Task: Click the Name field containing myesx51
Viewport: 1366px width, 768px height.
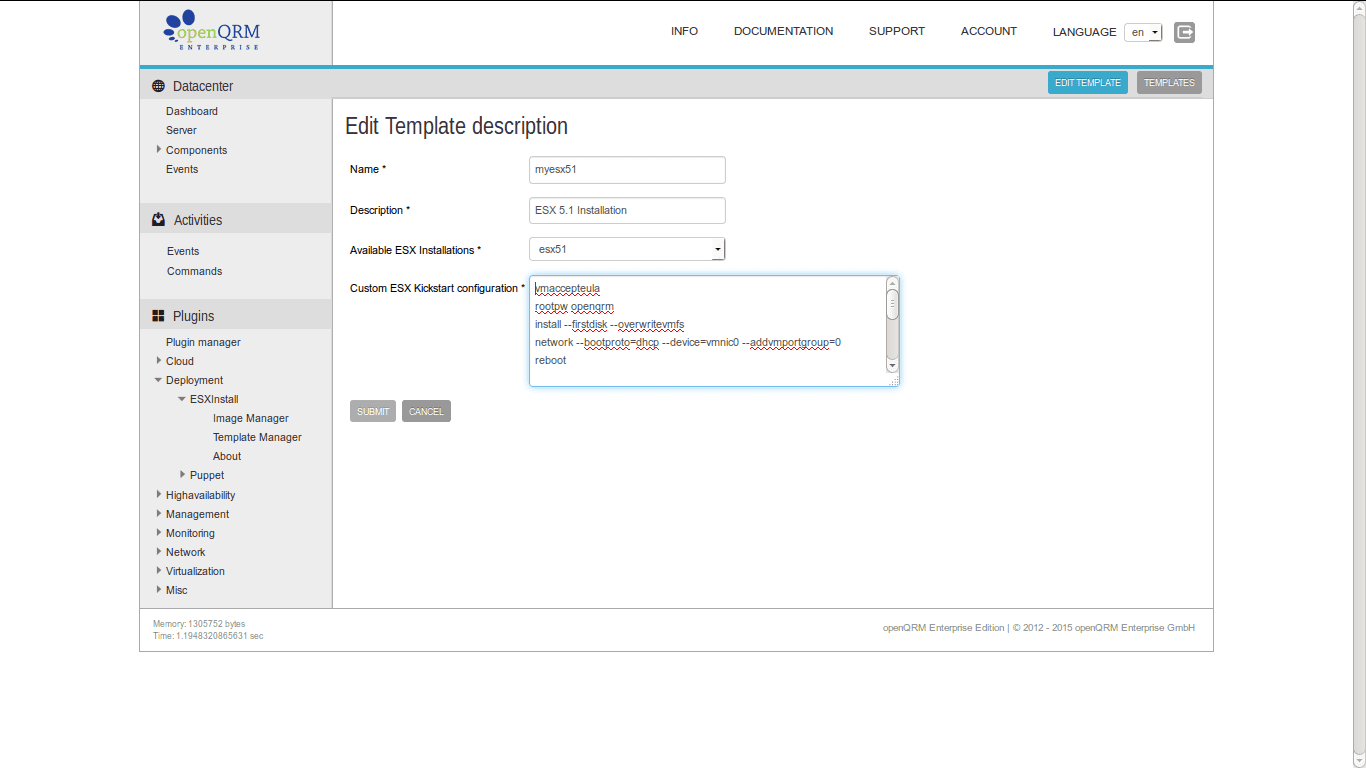Action: [x=627, y=170]
